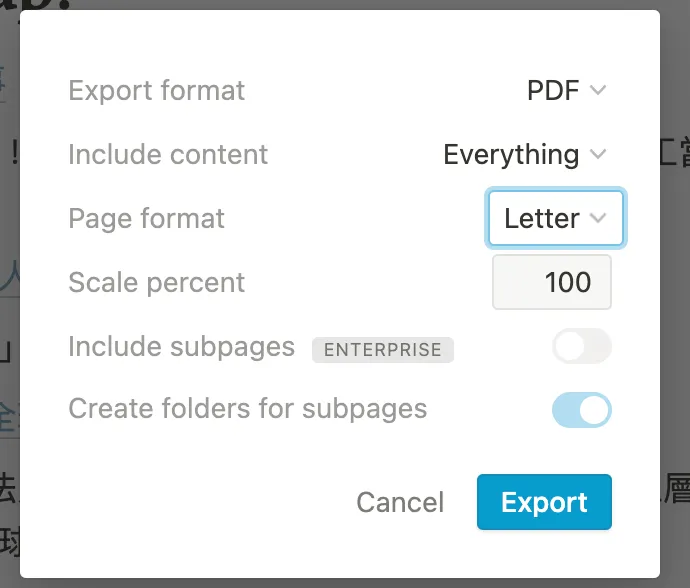Enable the Include subpages toggle
This screenshot has width=690, height=588.
[581, 347]
